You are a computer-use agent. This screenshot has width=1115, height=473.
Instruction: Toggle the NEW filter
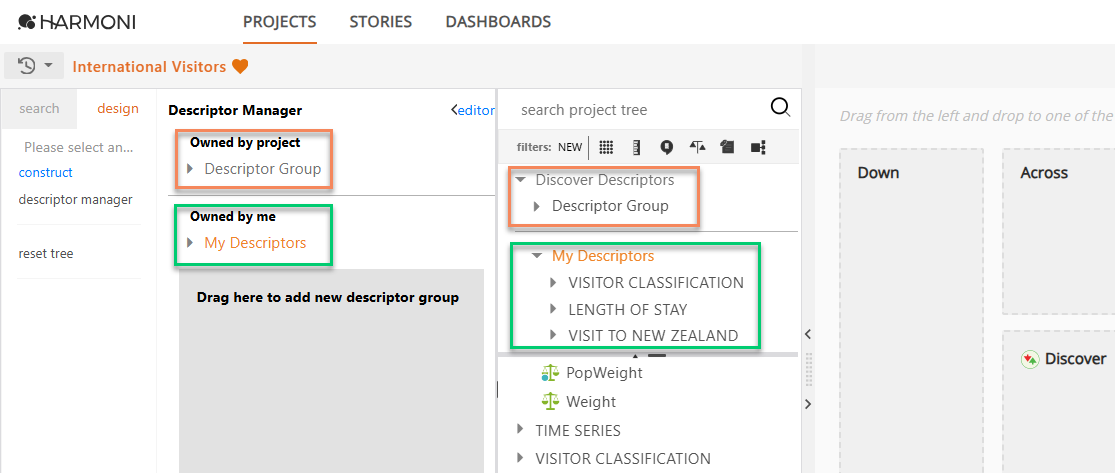[570, 147]
